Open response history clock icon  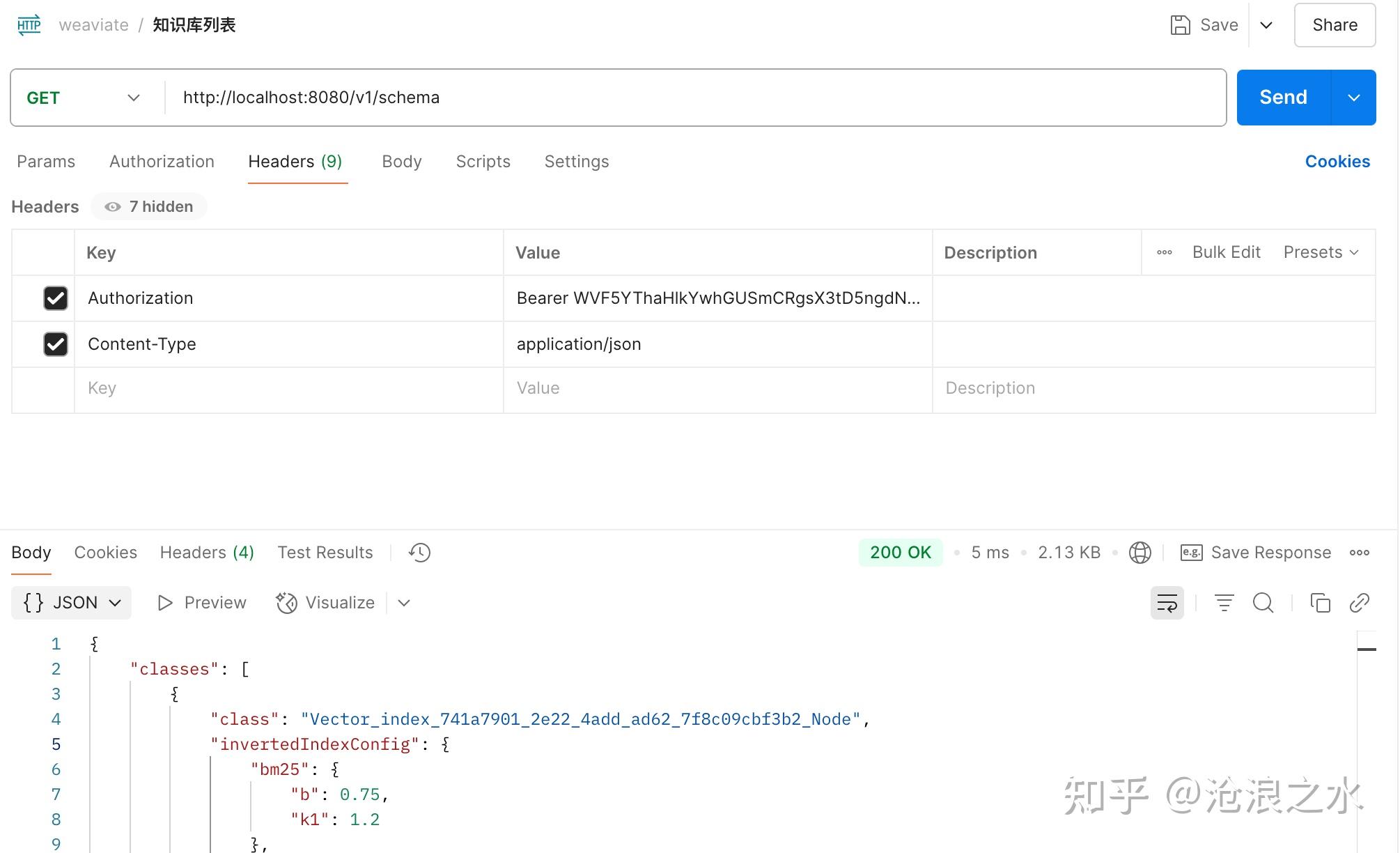click(x=419, y=553)
